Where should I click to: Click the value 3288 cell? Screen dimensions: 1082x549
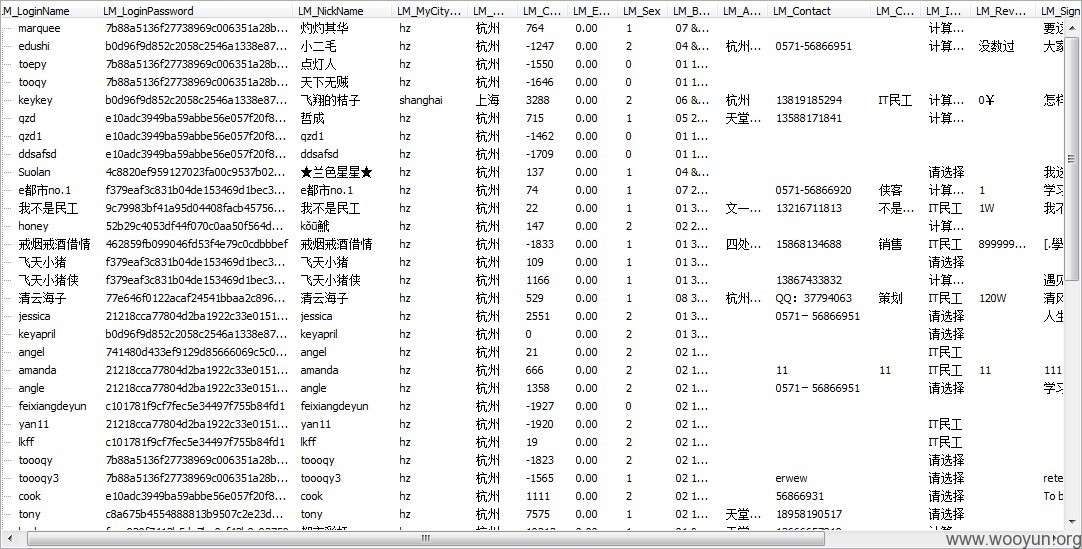pos(538,100)
